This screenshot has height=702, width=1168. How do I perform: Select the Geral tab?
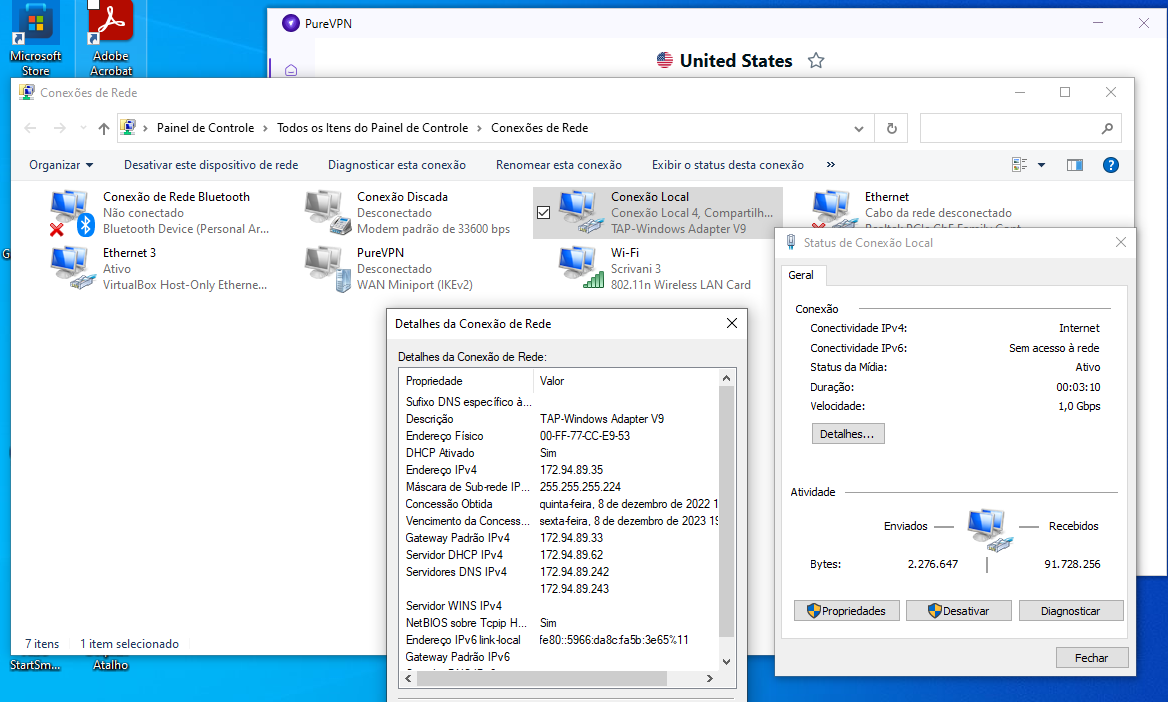[801, 275]
